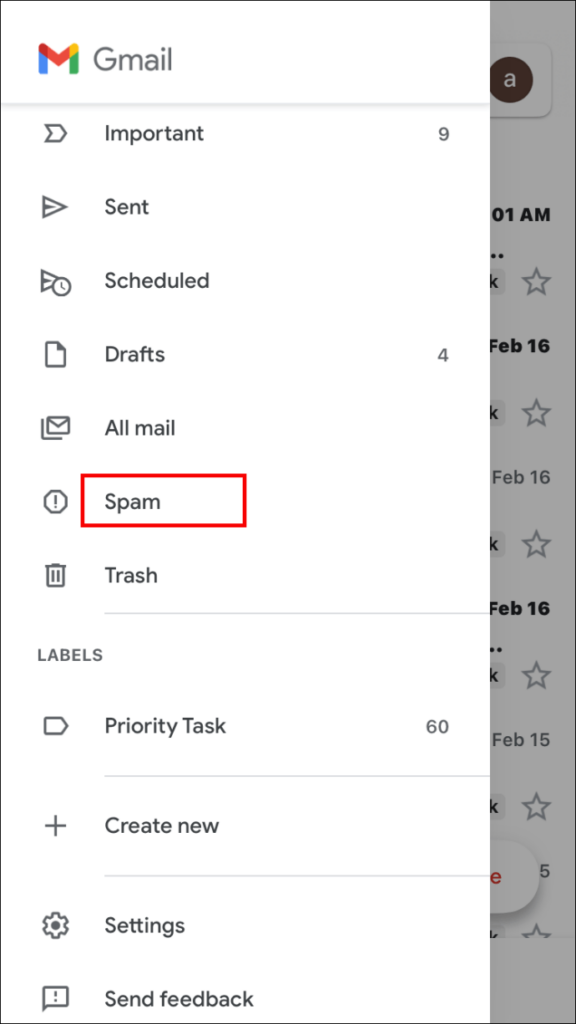
Task: Open Drafts via the document icon
Action: (55, 354)
